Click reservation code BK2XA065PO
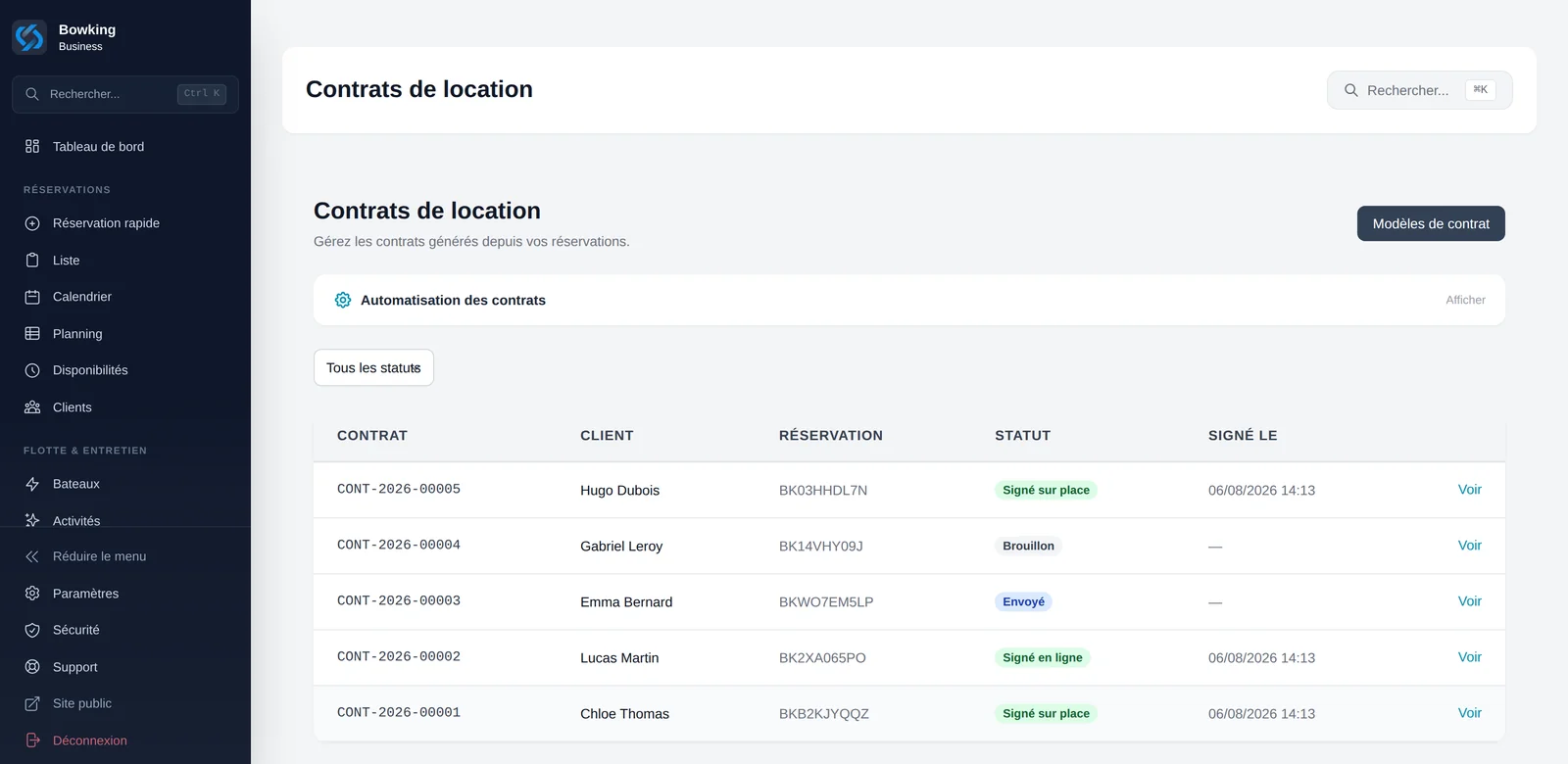This screenshot has width=1568, height=764. tap(822, 658)
